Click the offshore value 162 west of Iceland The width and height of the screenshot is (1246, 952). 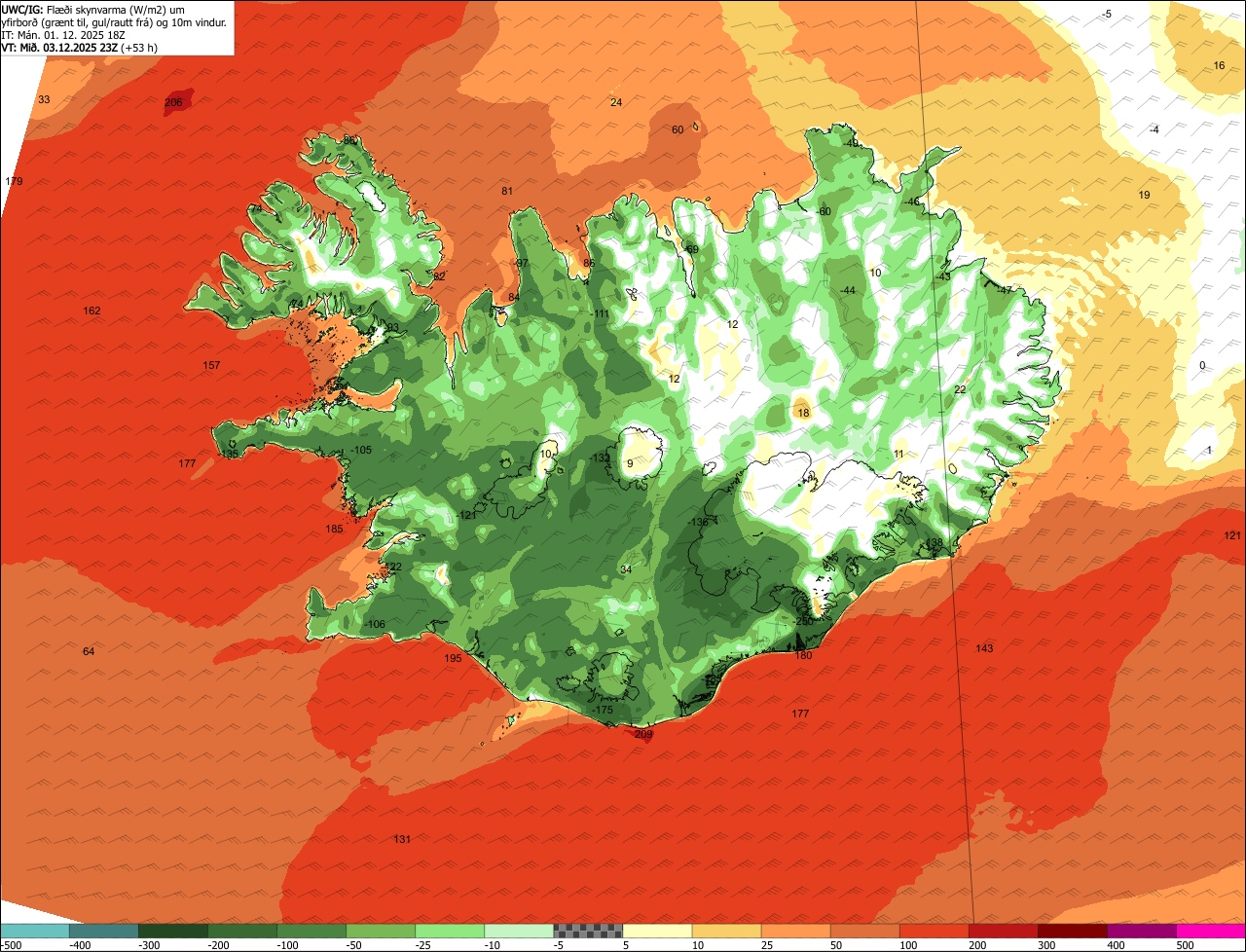92,311
